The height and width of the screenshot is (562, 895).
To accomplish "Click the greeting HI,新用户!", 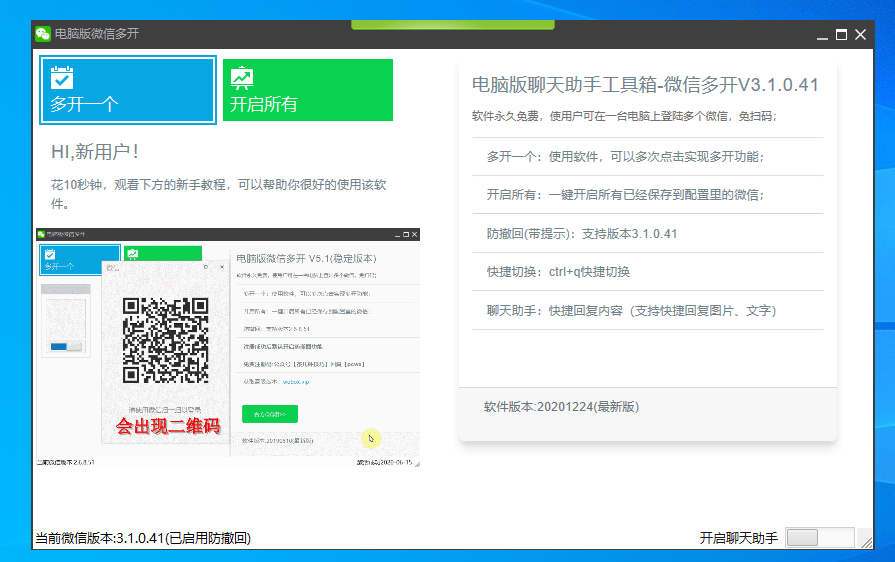I will (95, 152).
